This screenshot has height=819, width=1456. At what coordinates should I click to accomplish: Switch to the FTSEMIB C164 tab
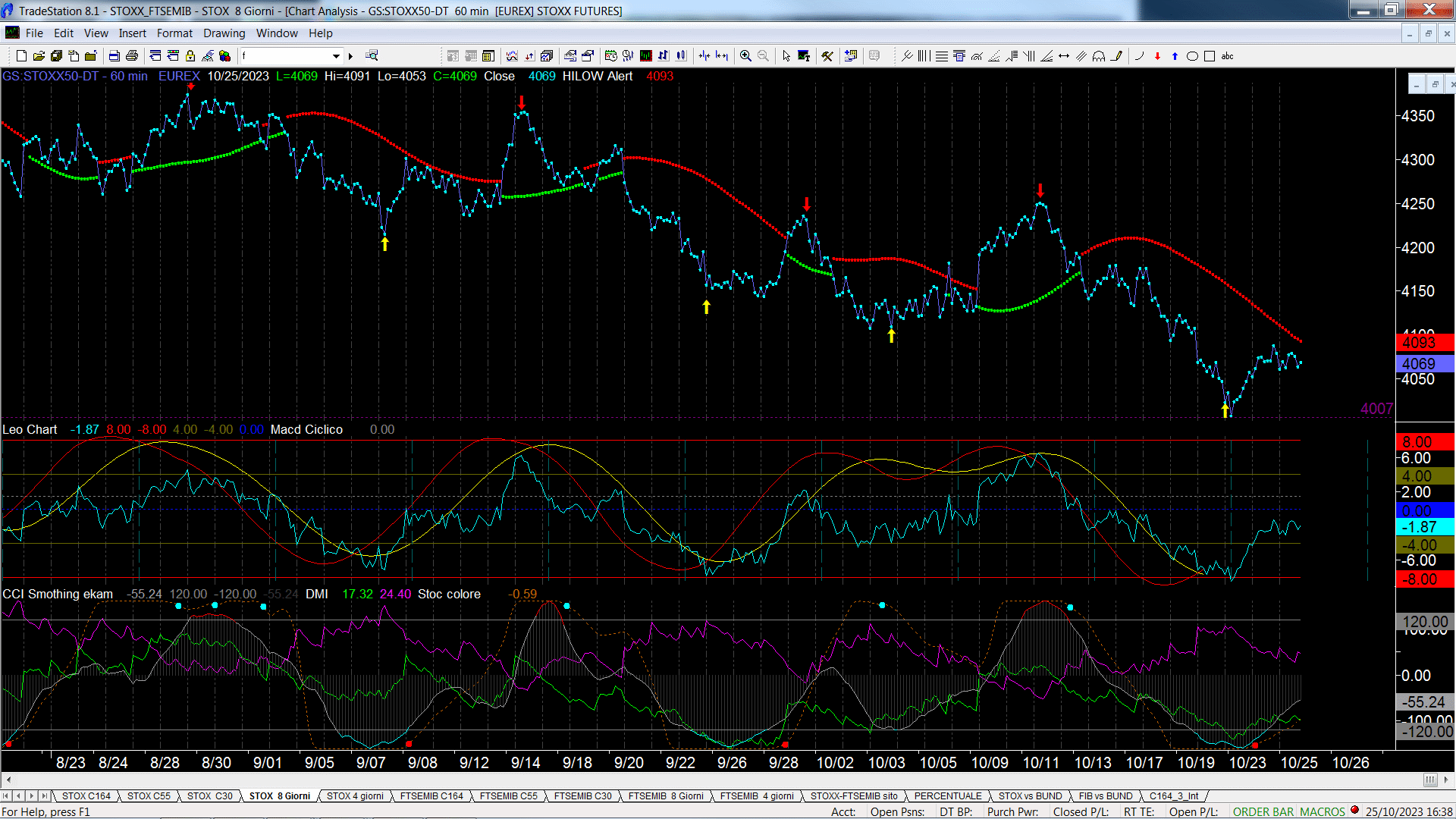coord(431,795)
